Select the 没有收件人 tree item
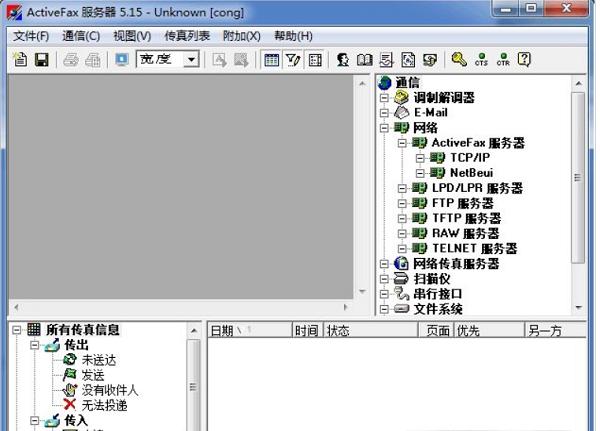Viewport: 600px width, 431px height. (x=109, y=390)
